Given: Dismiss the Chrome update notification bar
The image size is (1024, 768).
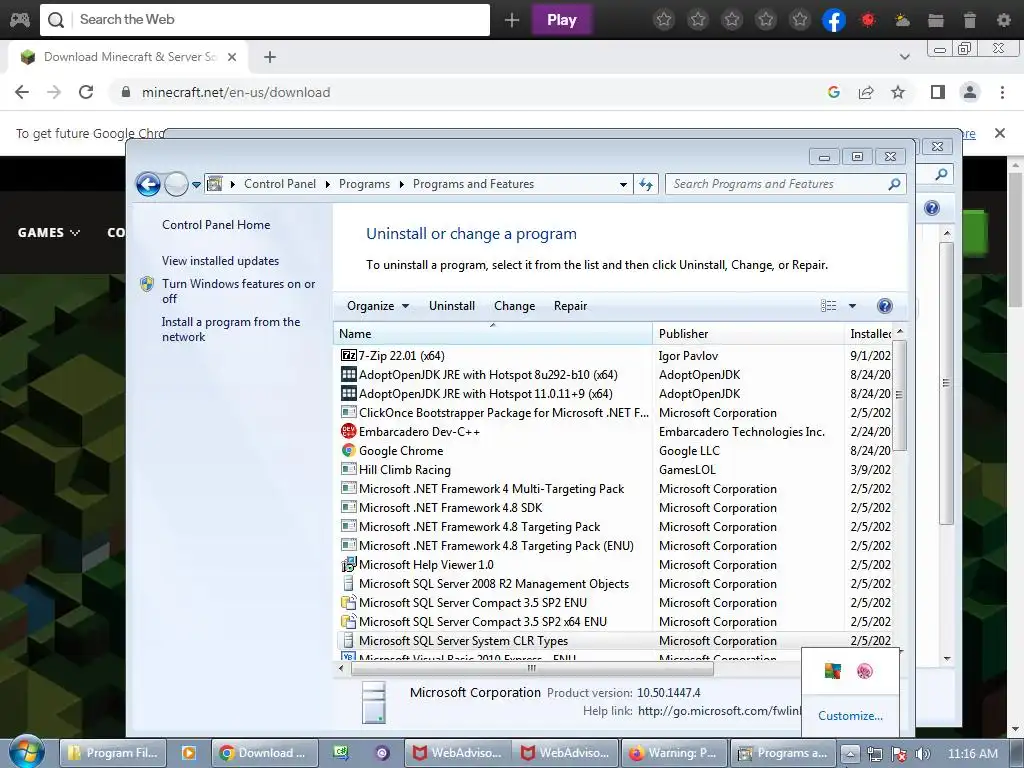Looking at the screenshot, I should [x=999, y=133].
